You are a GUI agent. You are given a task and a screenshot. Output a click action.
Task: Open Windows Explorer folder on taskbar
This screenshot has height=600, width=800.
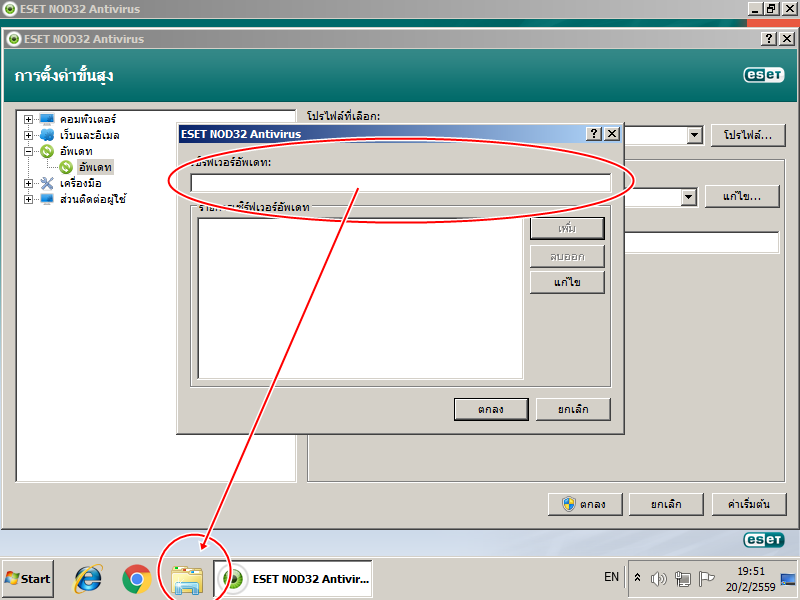coord(187,580)
